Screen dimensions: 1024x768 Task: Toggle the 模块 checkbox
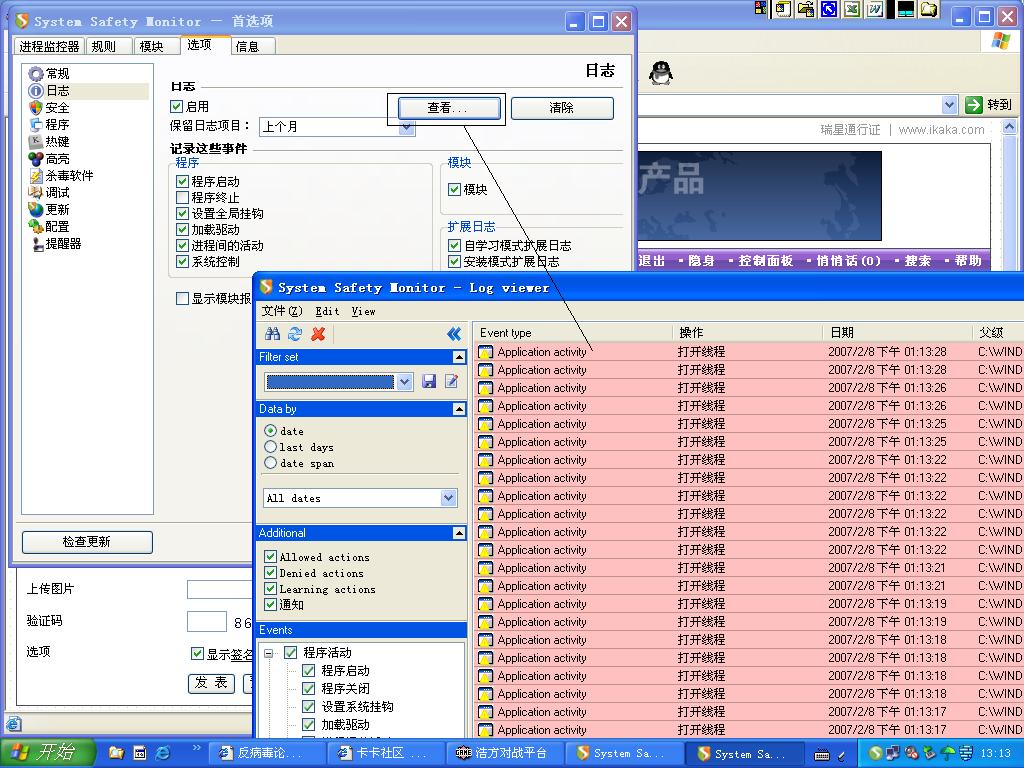(x=455, y=189)
